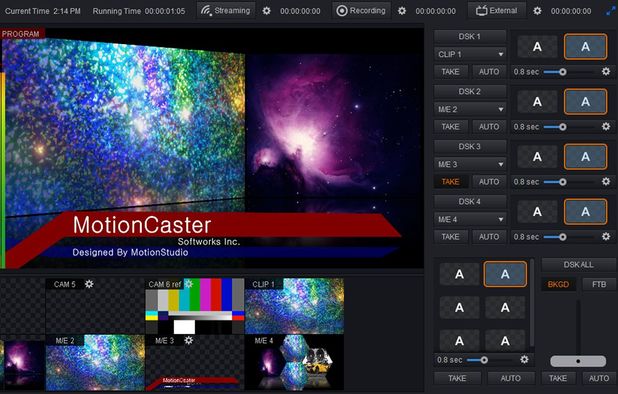This screenshot has width=618, height=394.
Task: Open External output settings gear
Action: point(537,11)
